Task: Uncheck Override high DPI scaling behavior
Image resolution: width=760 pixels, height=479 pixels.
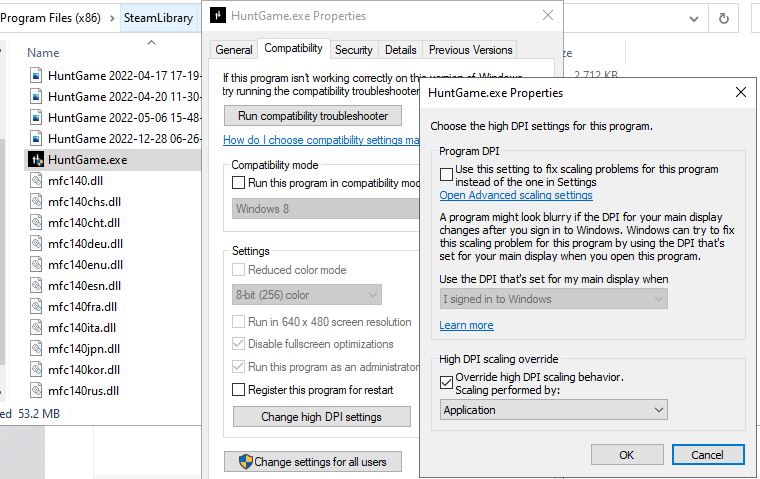Action: pyautogui.click(x=447, y=382)
